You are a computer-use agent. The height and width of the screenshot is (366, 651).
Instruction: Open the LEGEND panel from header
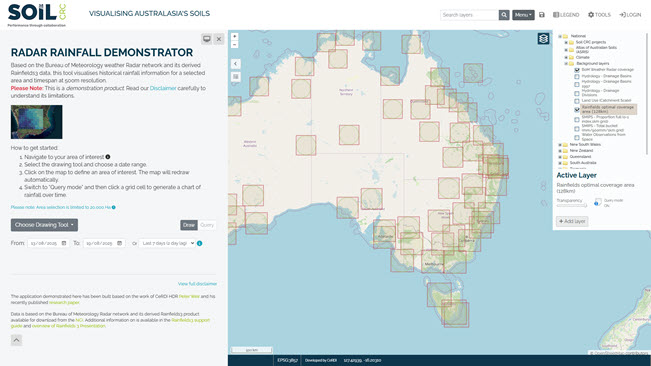[566, 15]
